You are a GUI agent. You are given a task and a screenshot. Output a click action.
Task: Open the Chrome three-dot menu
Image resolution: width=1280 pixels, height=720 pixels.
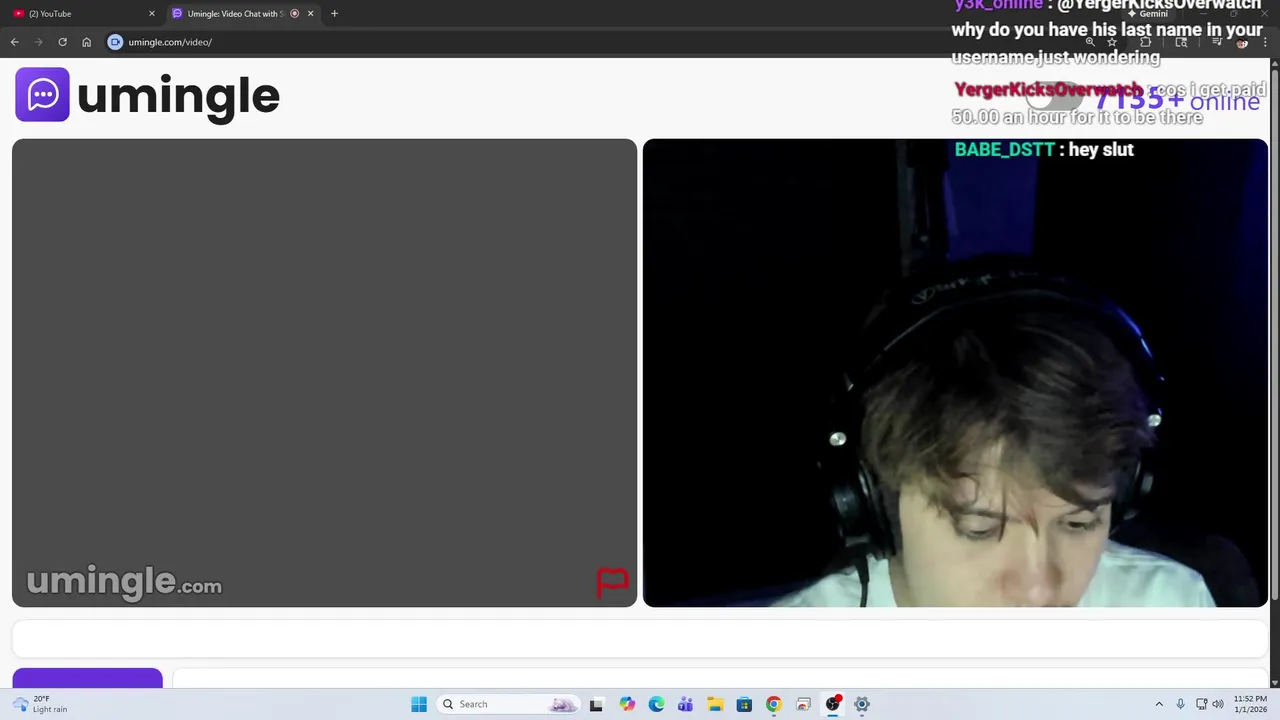click(1265, 42)
